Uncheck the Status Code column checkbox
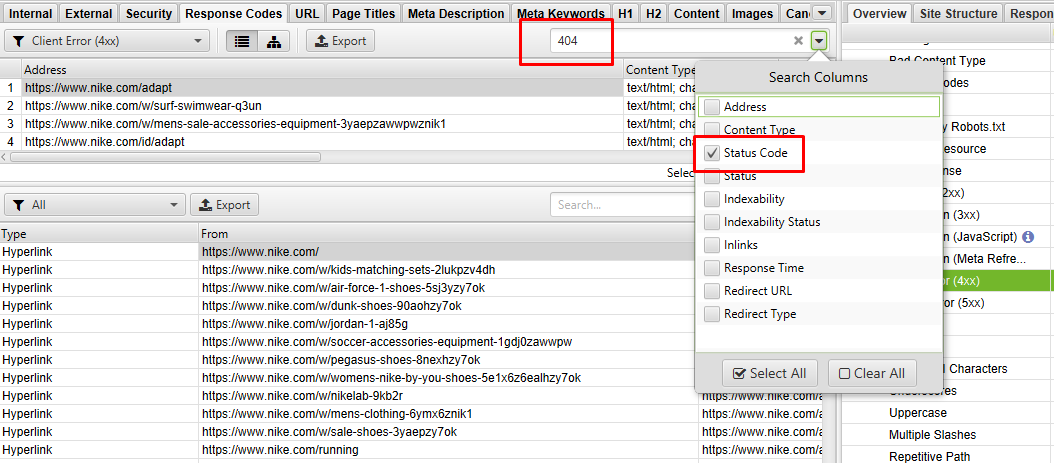Viewport: 1054px width, 463px height. coord(711,153)
